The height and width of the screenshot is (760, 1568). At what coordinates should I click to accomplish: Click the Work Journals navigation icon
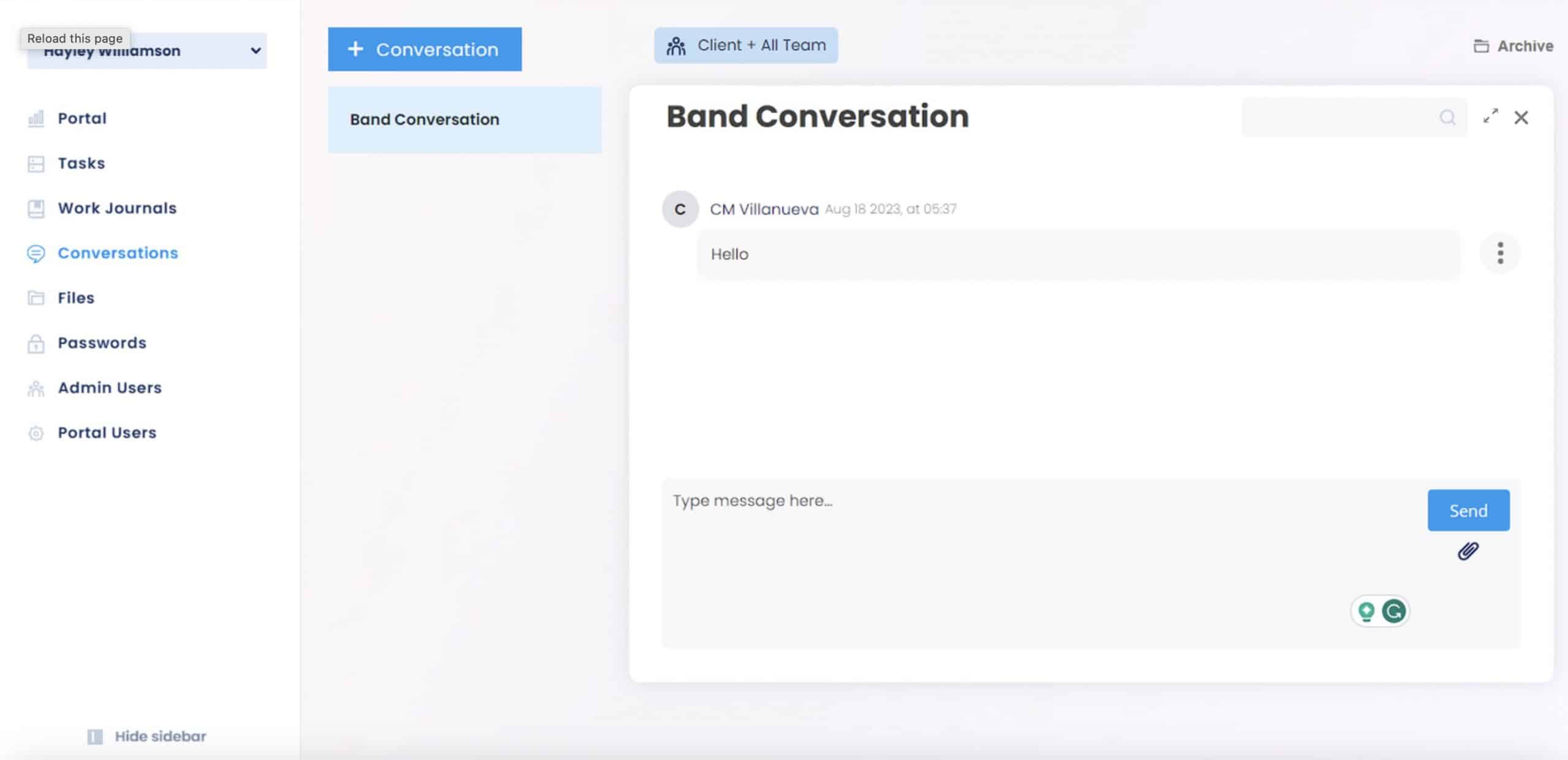[x=36, y=208]
